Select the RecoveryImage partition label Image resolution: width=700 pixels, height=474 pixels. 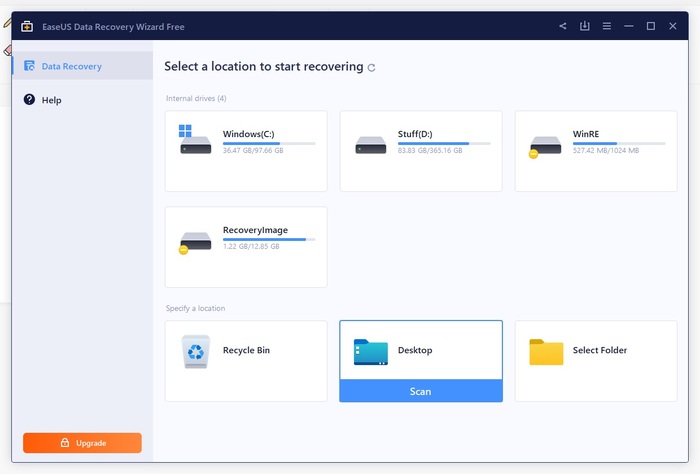click(255, 230)
